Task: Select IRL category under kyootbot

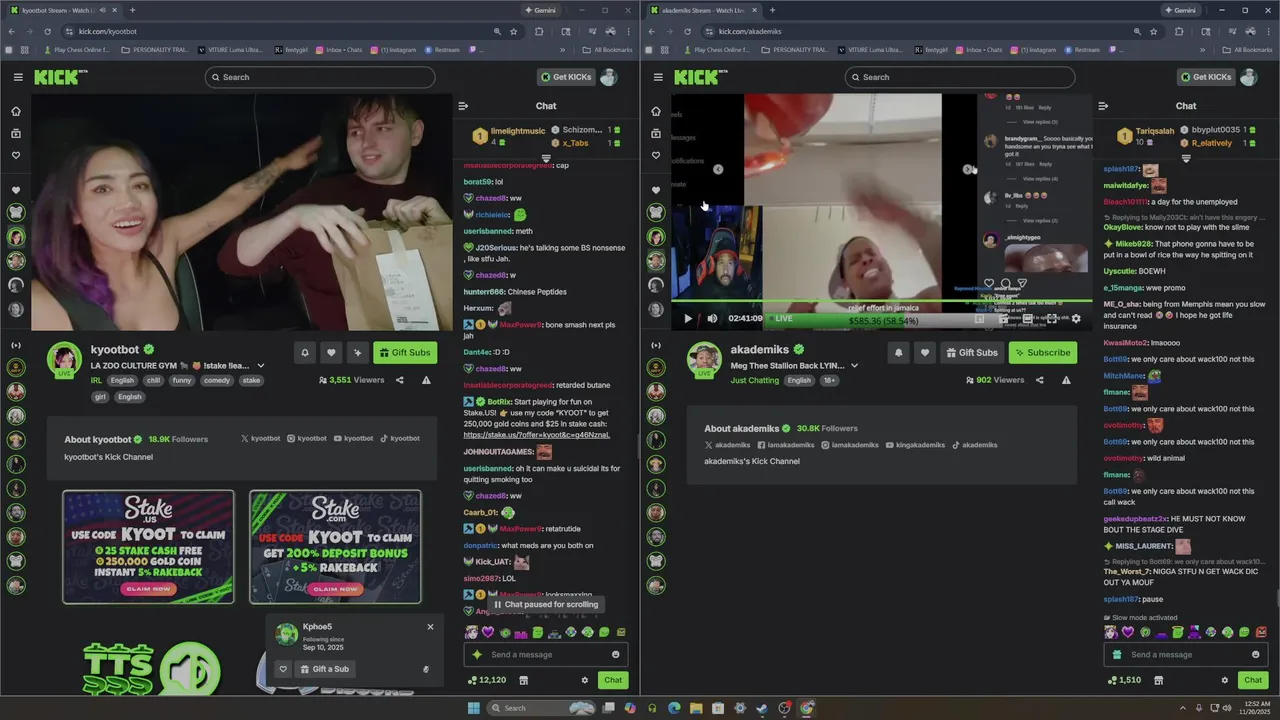Action: [x=96, y=380]
